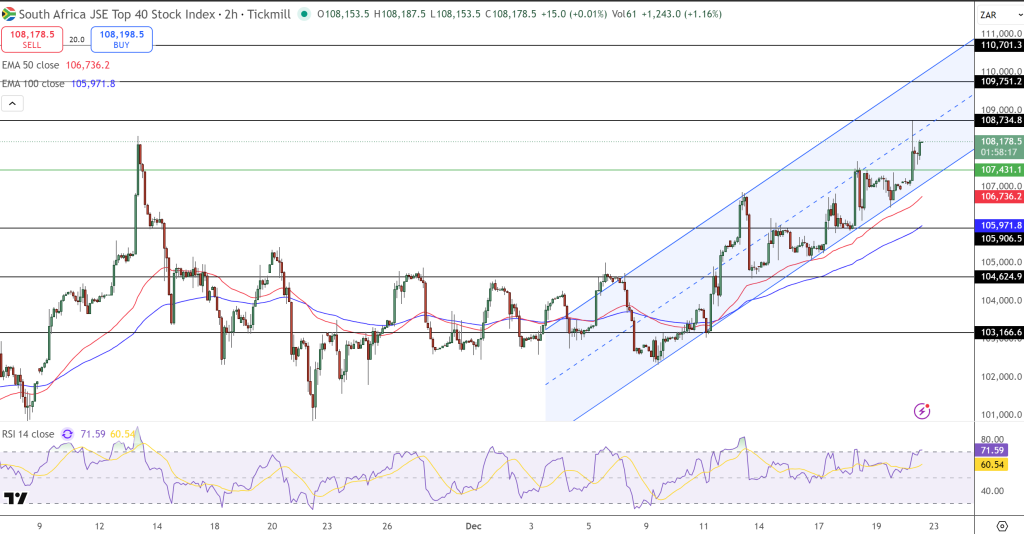Click date 23 on the time axis
This screenshot has height=534, width=1024.
coord(934,526)
